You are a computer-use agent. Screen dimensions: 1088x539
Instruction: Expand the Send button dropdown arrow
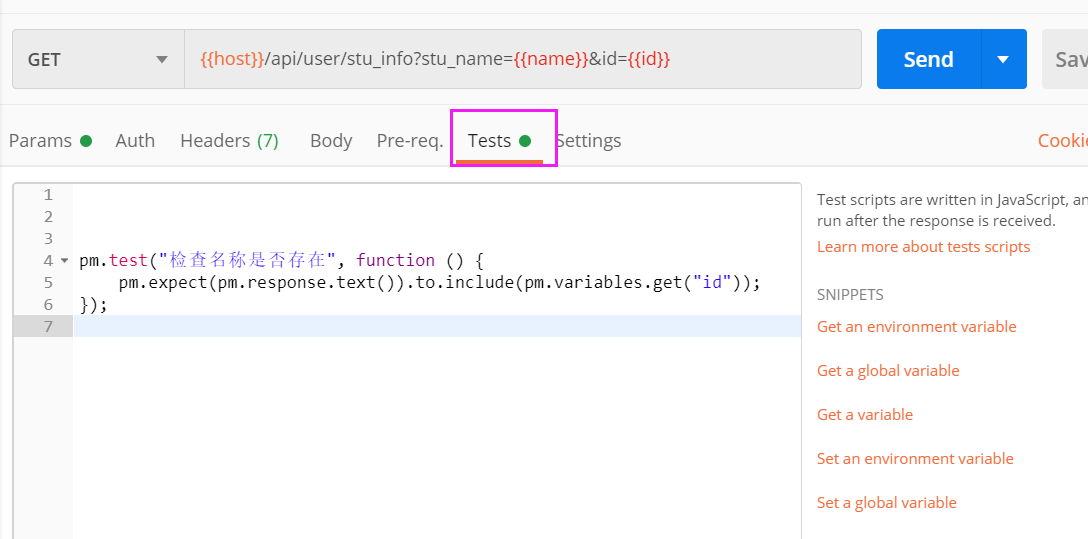pyautogui.click(x=1003, y=60)
